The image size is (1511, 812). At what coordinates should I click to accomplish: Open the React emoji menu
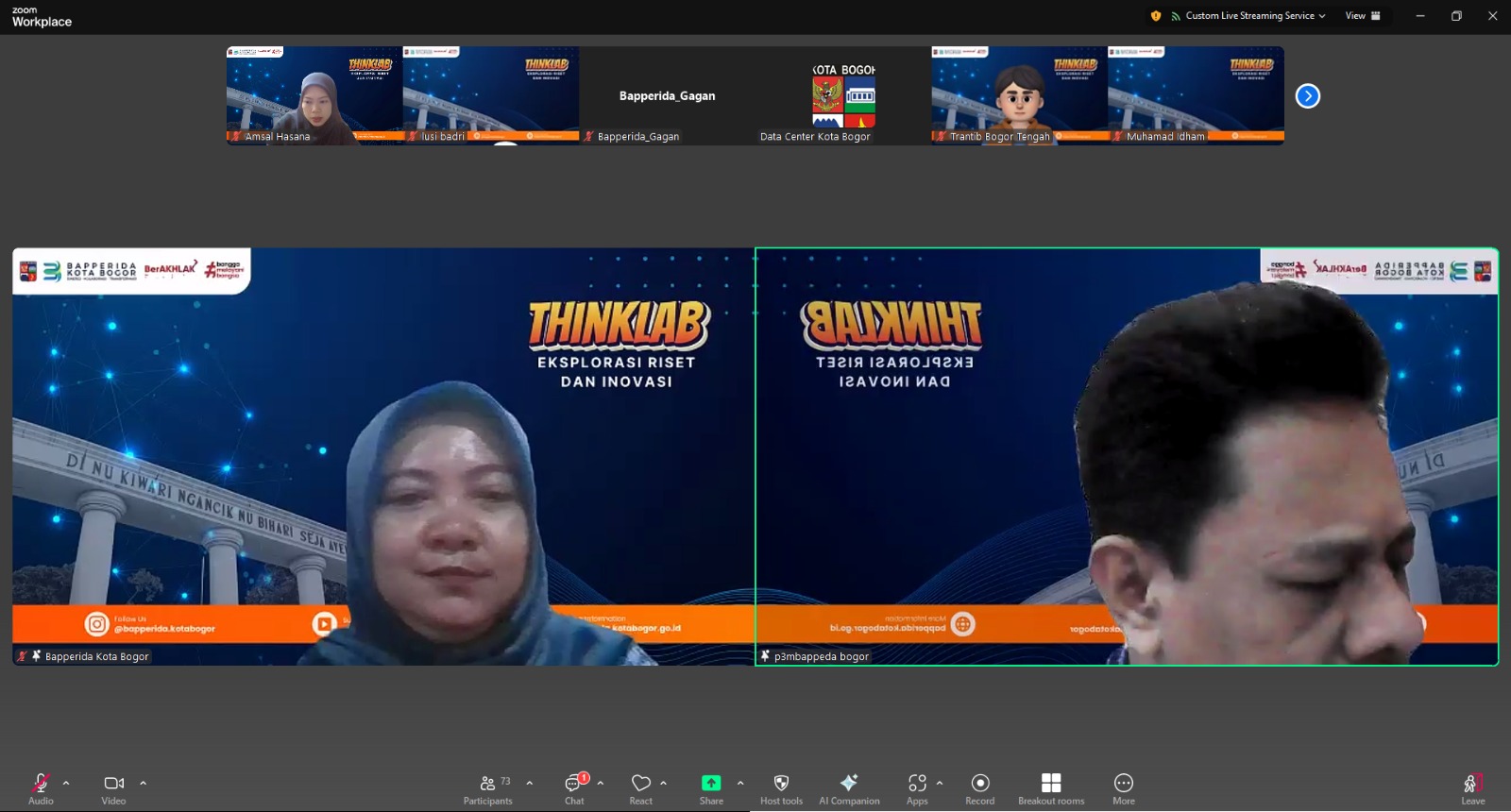pos(641,787)
